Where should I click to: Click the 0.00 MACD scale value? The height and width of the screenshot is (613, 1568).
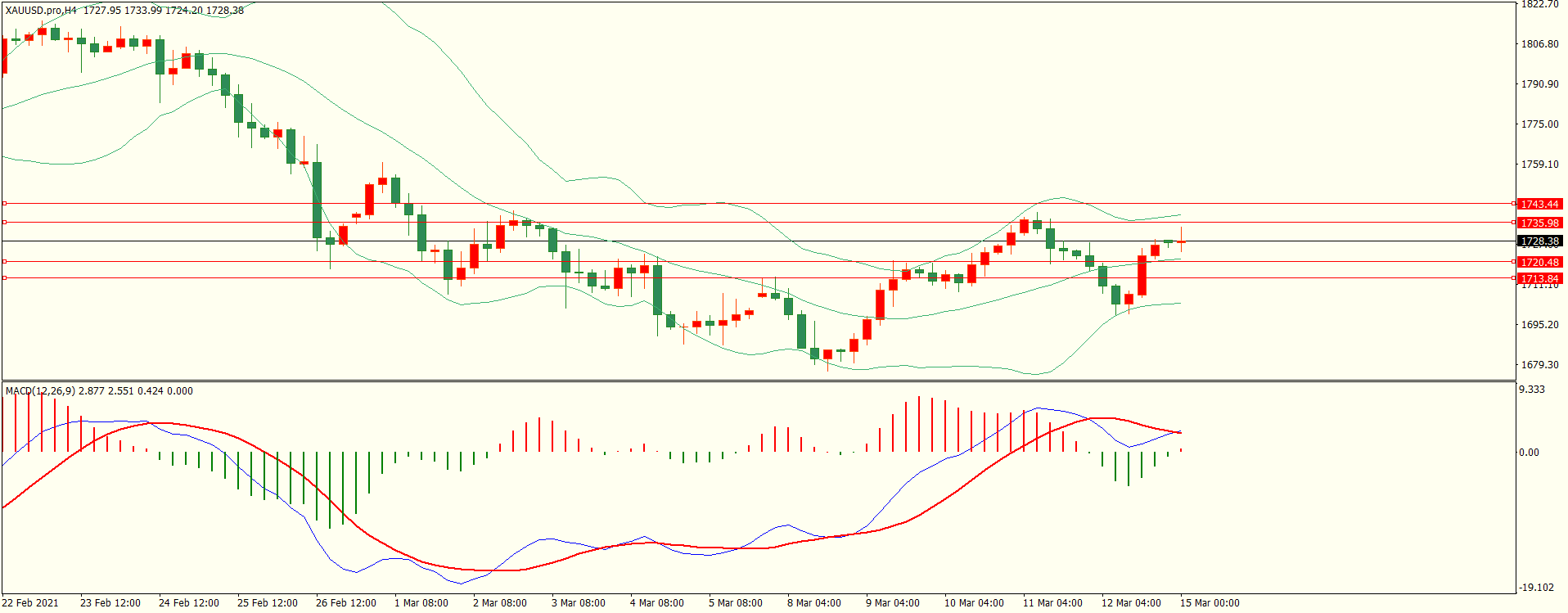(x=1529, y=453)
